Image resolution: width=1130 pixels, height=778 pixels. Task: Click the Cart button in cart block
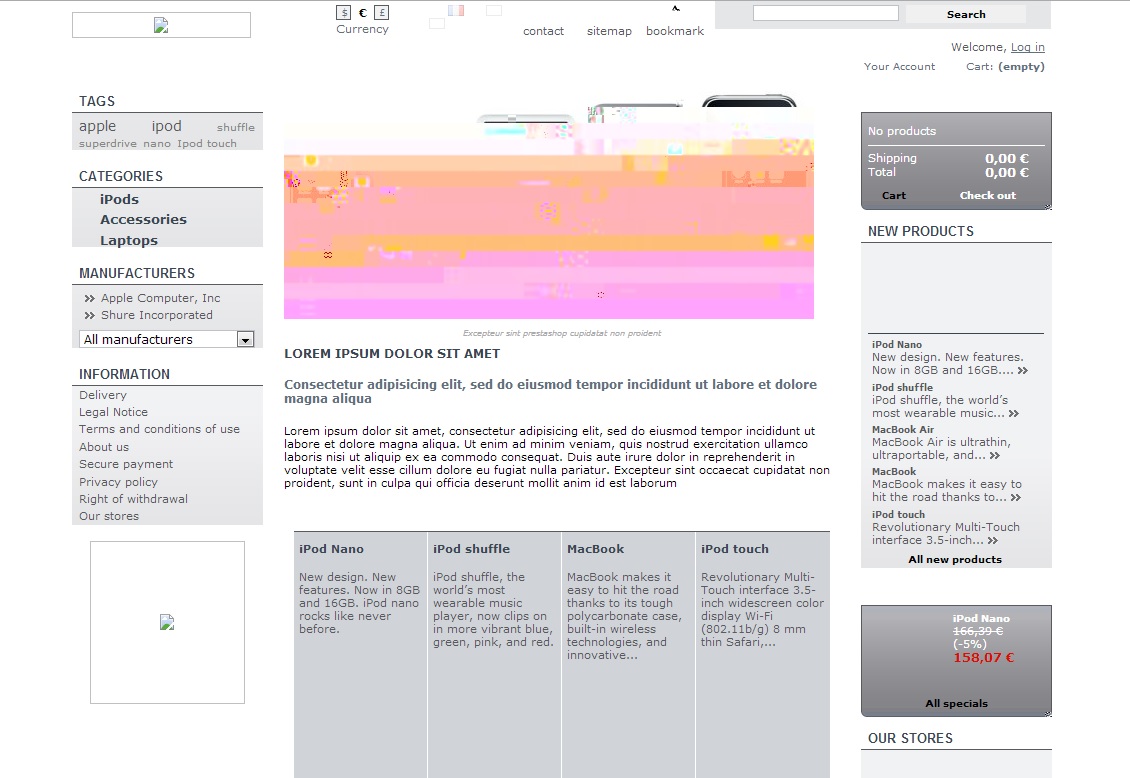[x=894, y=196]
